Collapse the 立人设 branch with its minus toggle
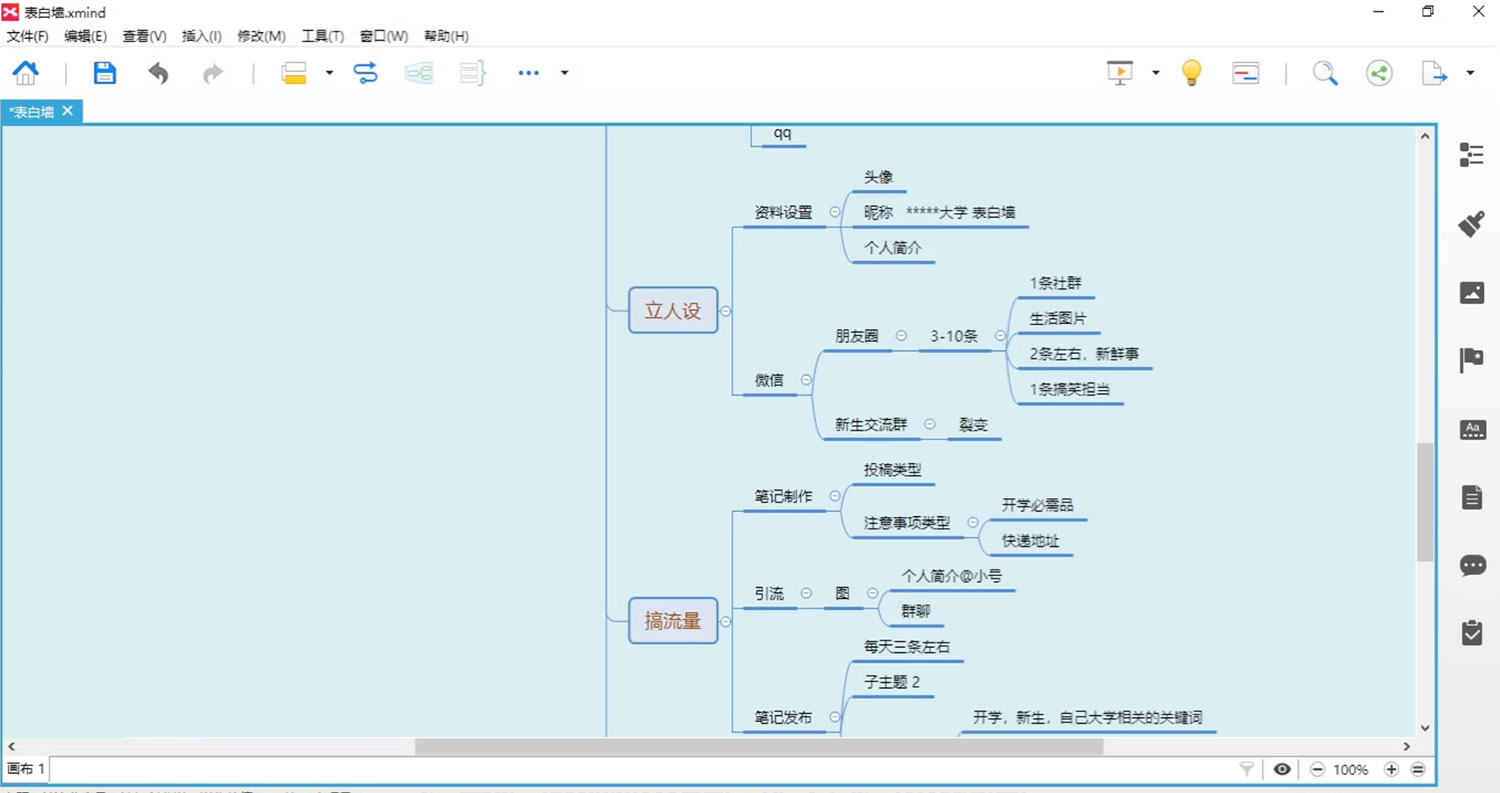The width and height of the screenshot is (1500, 793). [726, 311]
